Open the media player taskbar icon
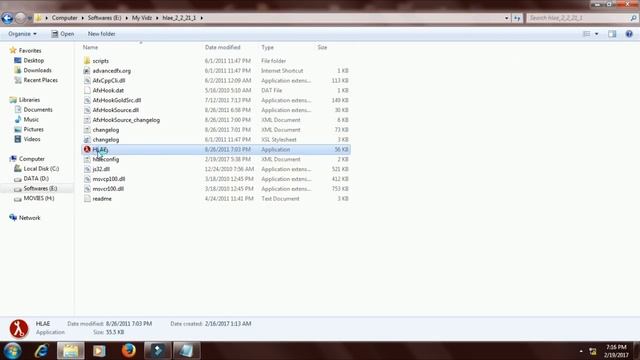The height and width of the screenshot is (360, 640). 99,351
